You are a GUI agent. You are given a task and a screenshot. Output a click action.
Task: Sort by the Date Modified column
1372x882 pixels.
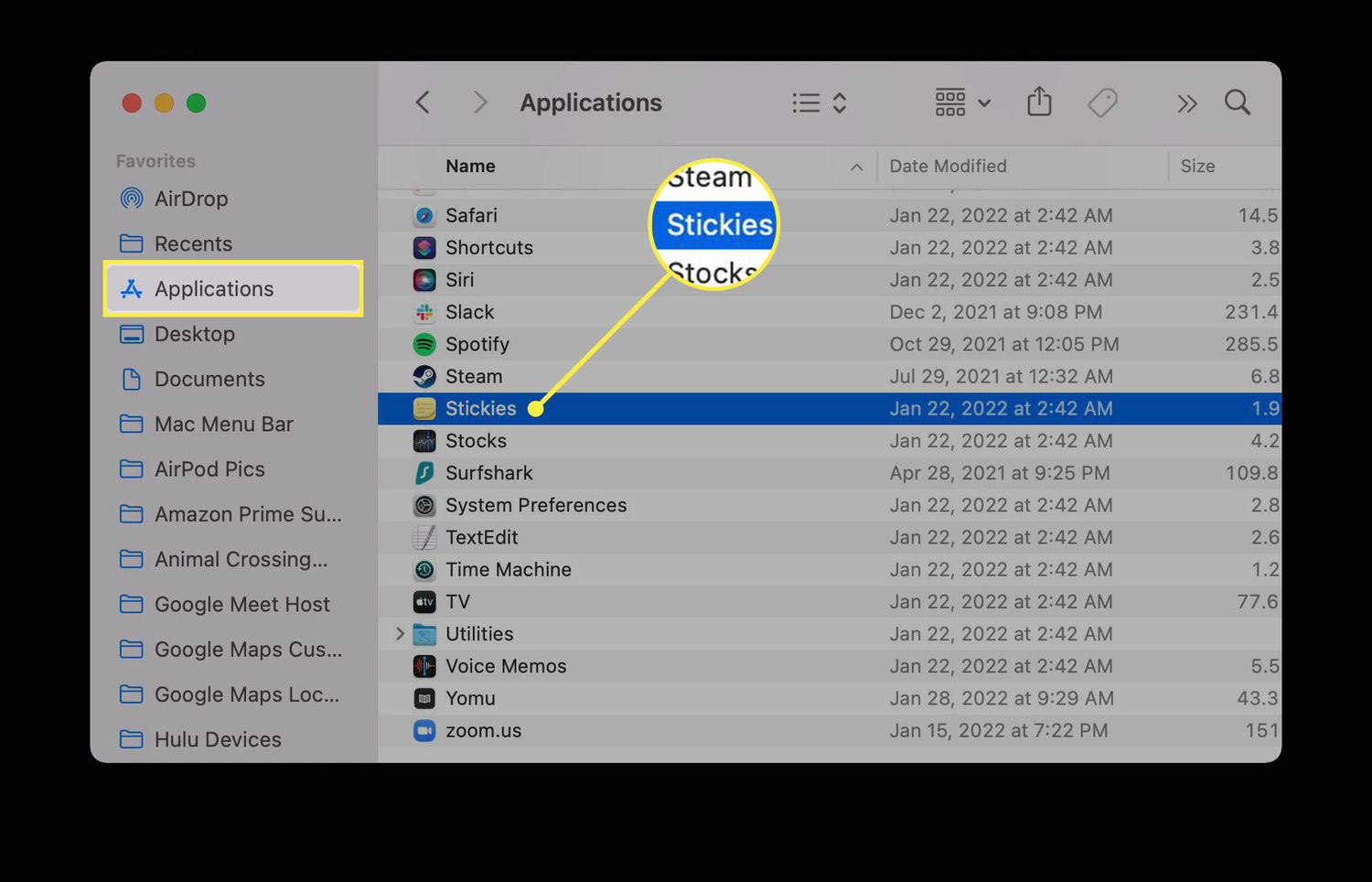(x=948, y=167)
